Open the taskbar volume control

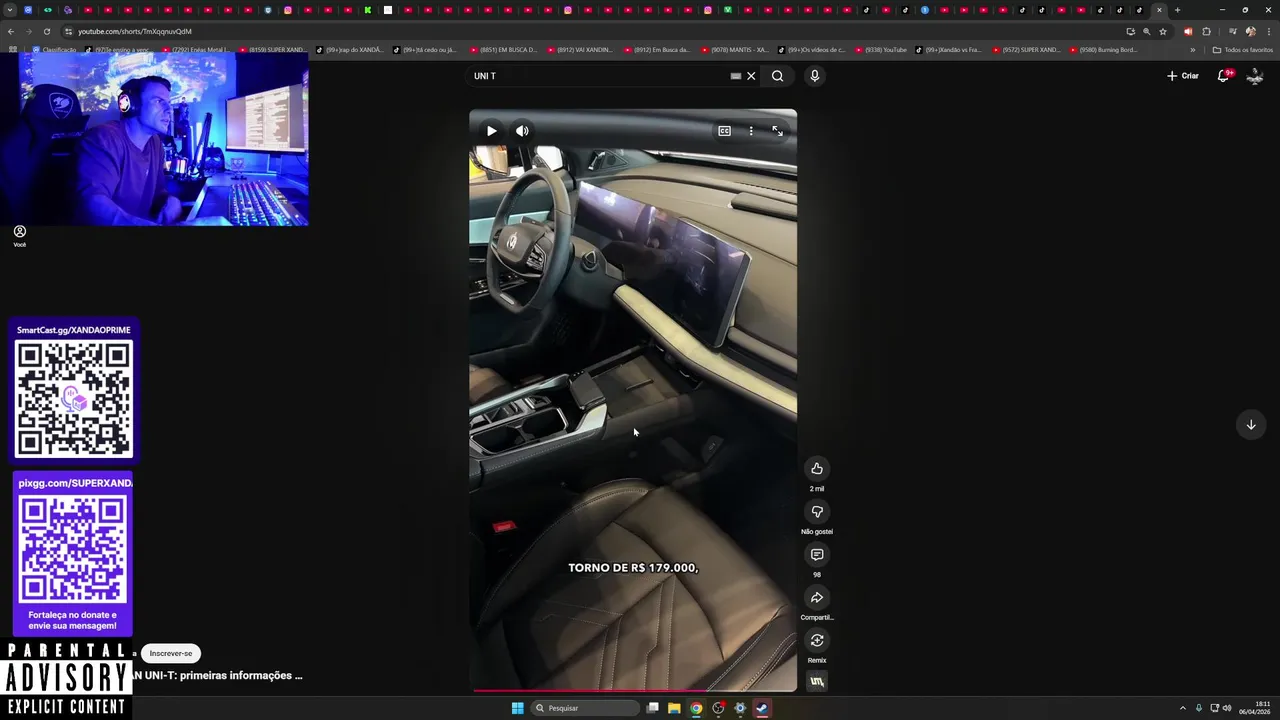pos(1227,708)
